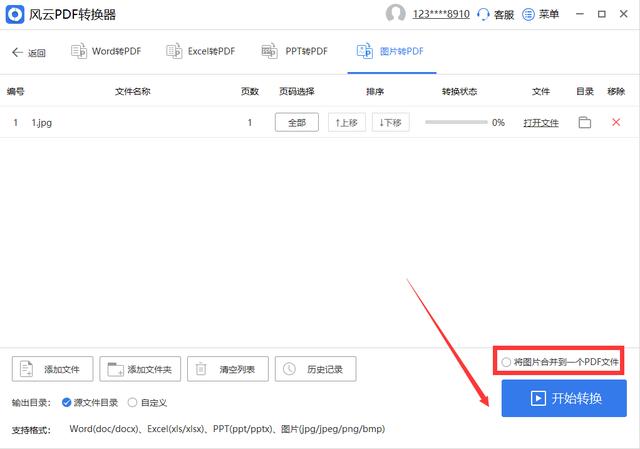Switch to Excel转PDF tab

[x=201, y=51]
